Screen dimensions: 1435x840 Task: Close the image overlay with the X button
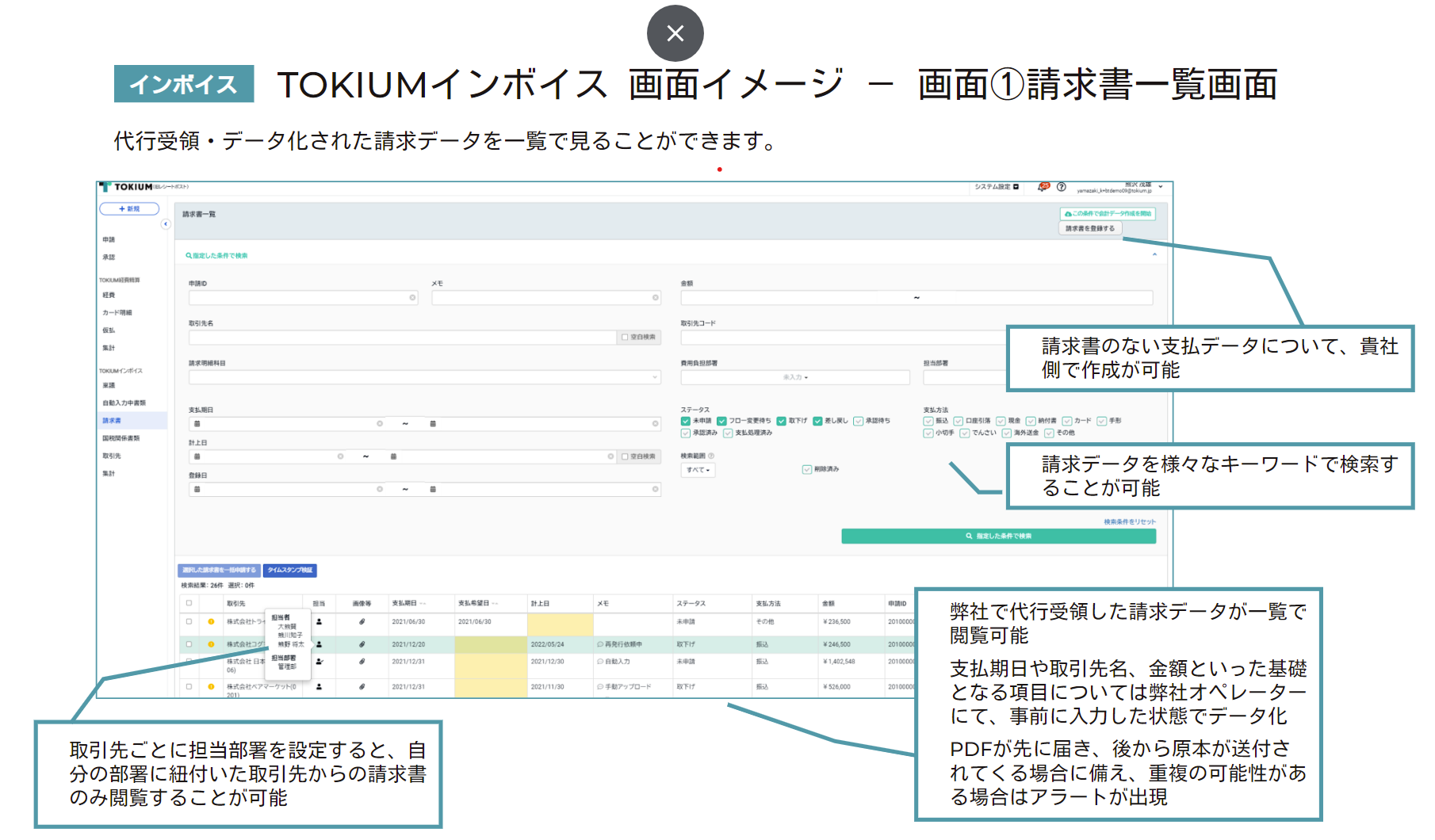coord(675,33)
